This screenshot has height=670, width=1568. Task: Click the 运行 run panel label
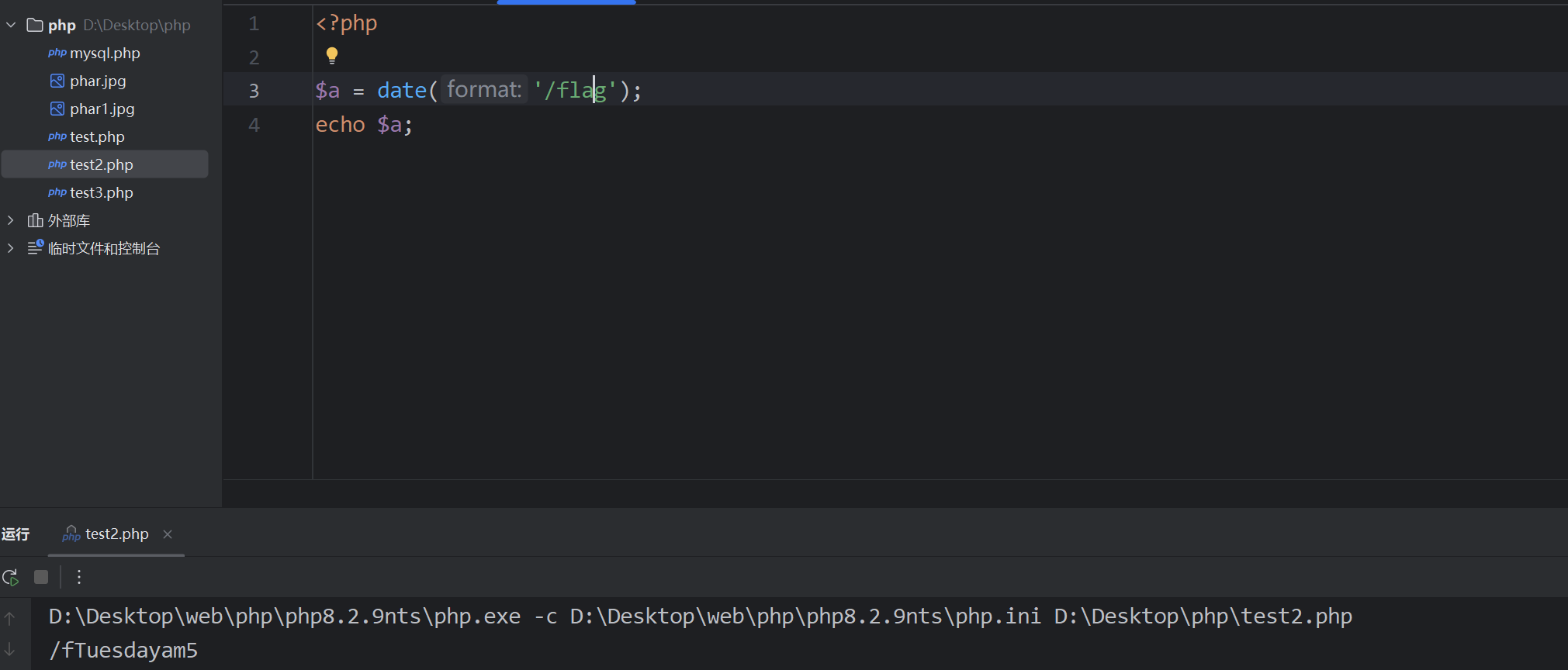16,534
